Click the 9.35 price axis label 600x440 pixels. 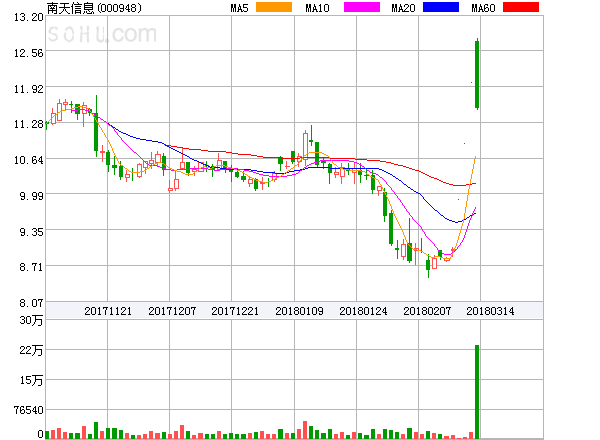(31, 232)
